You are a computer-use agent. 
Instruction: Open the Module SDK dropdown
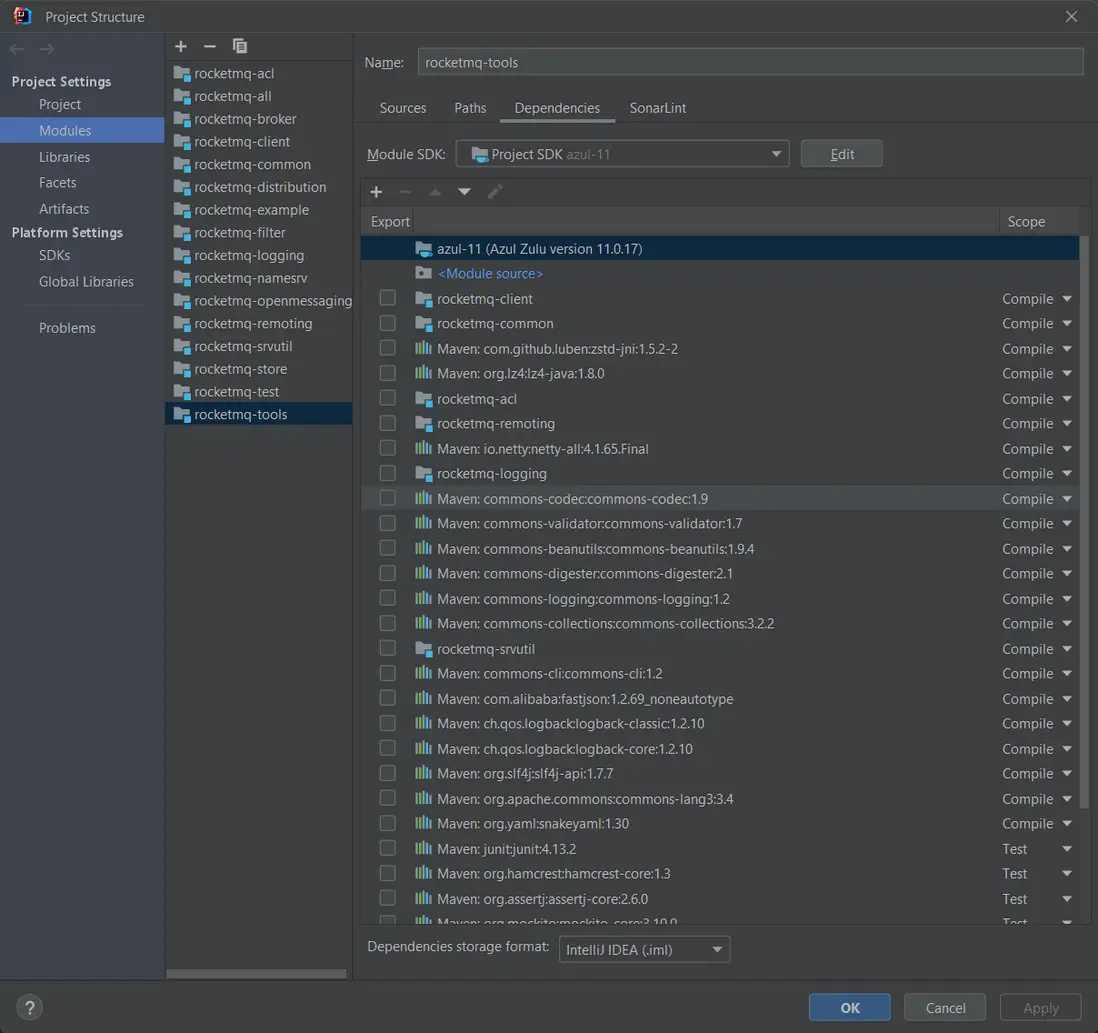622,154
